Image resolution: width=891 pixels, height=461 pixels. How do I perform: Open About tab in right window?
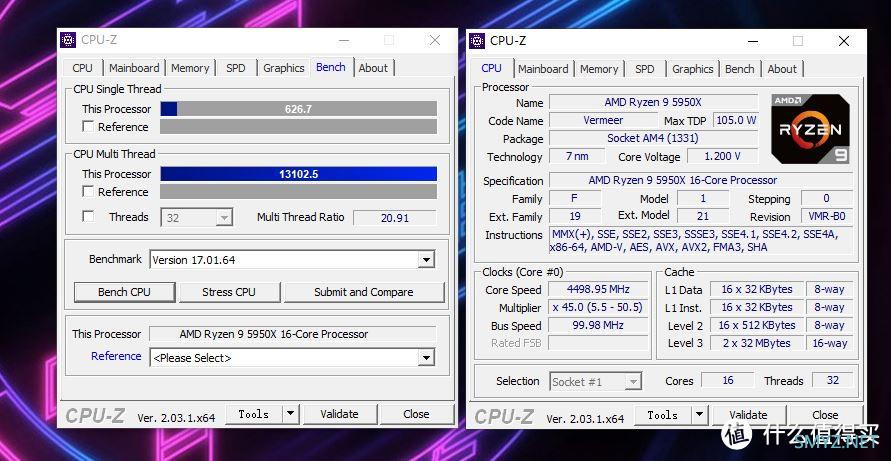click(x=782, y=69)
